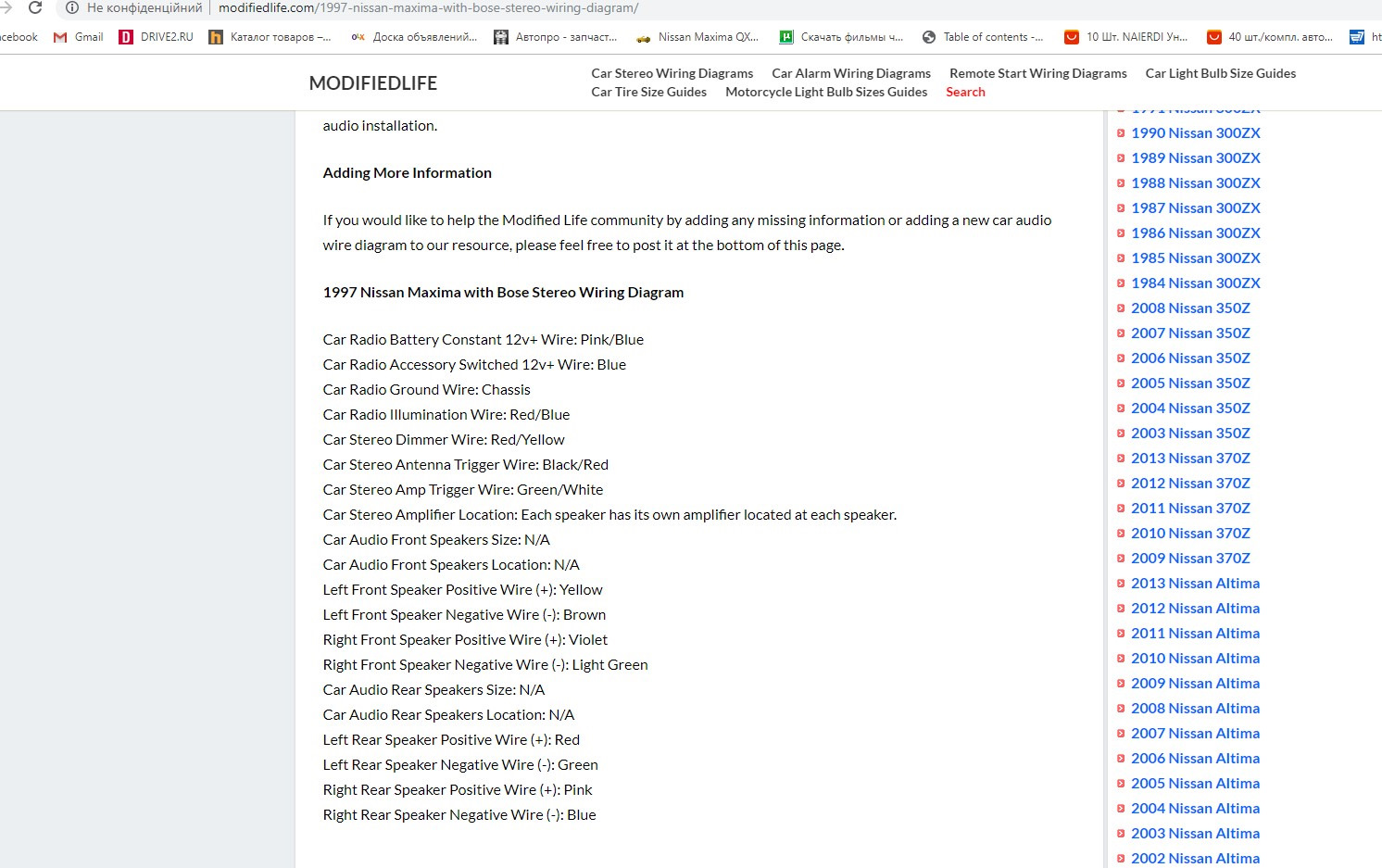Open the Скачать фильмы bookmark
This screenshot has width=1382, height=868.
(841, 37)
